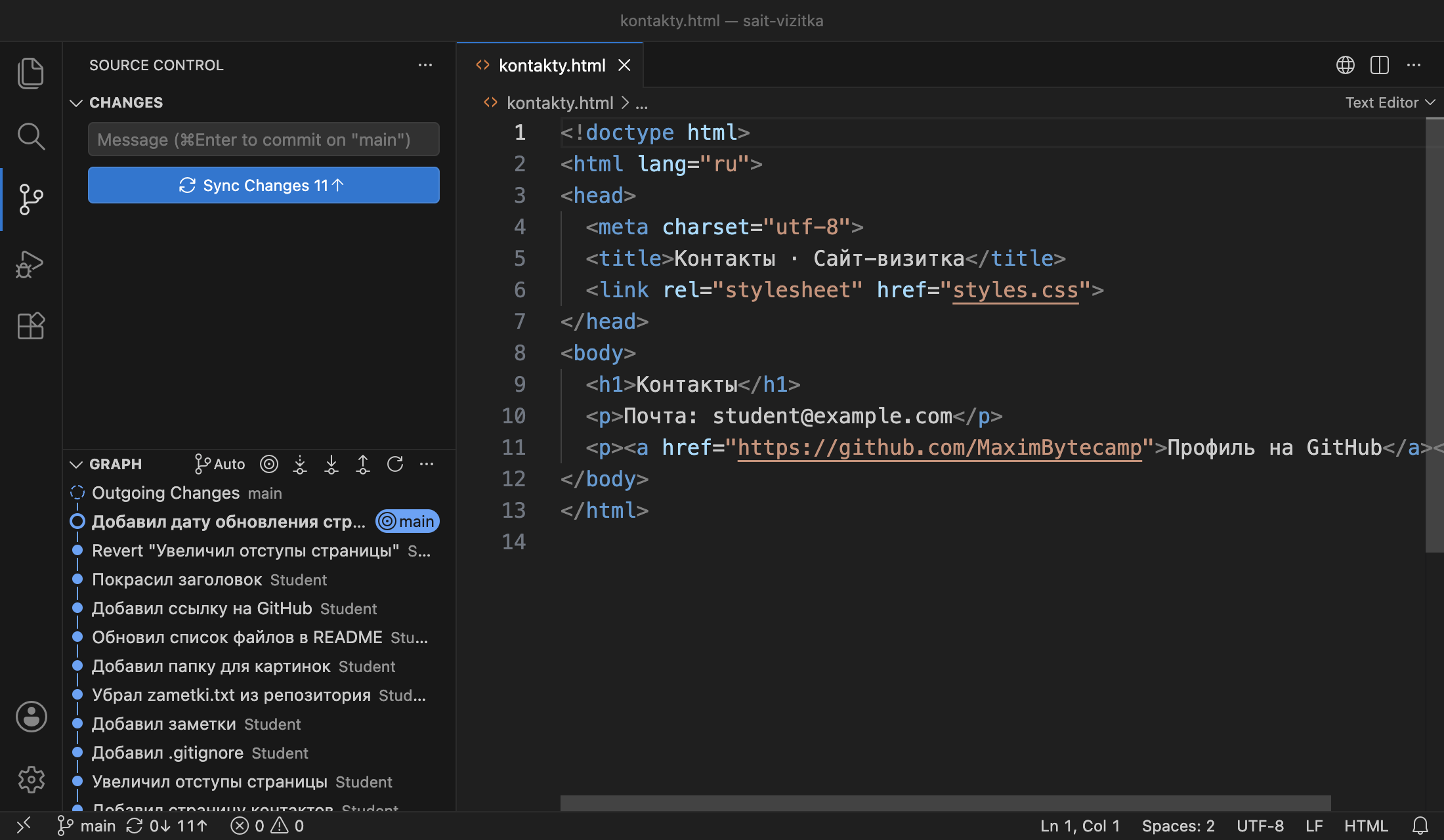This screenshot has height=840, width=1444.
Task: Open the graph more actions ellipsis
Action: click(427, 464)
